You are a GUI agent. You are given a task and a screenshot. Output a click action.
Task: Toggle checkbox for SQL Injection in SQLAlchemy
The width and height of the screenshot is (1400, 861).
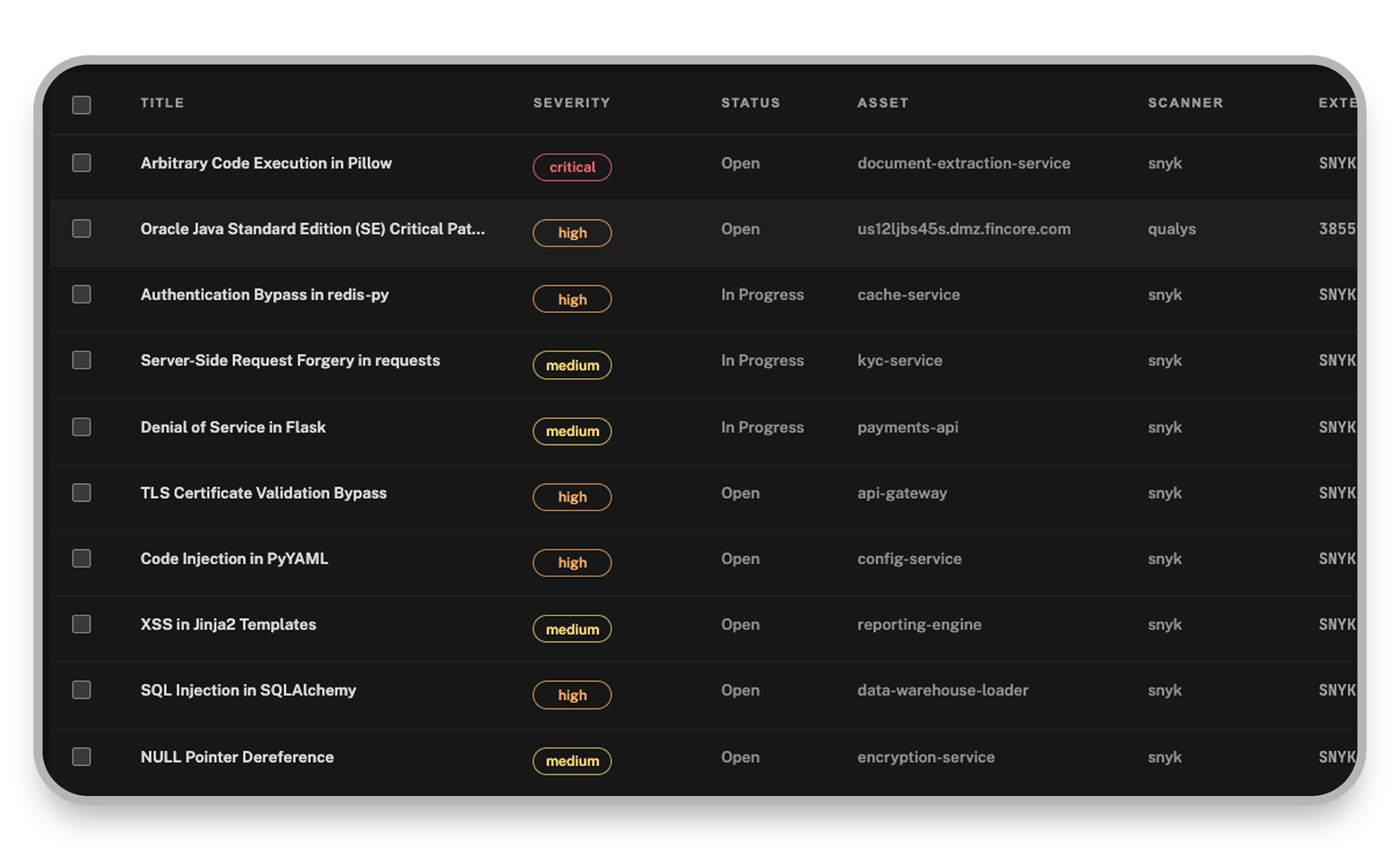(x=81, y=690)
